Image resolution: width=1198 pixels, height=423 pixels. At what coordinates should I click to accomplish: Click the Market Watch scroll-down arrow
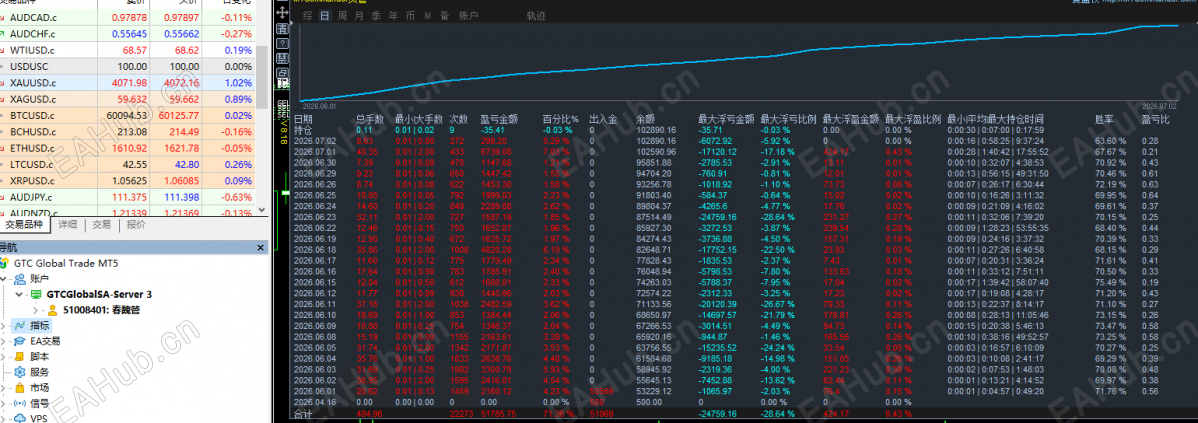coord(262,208)
